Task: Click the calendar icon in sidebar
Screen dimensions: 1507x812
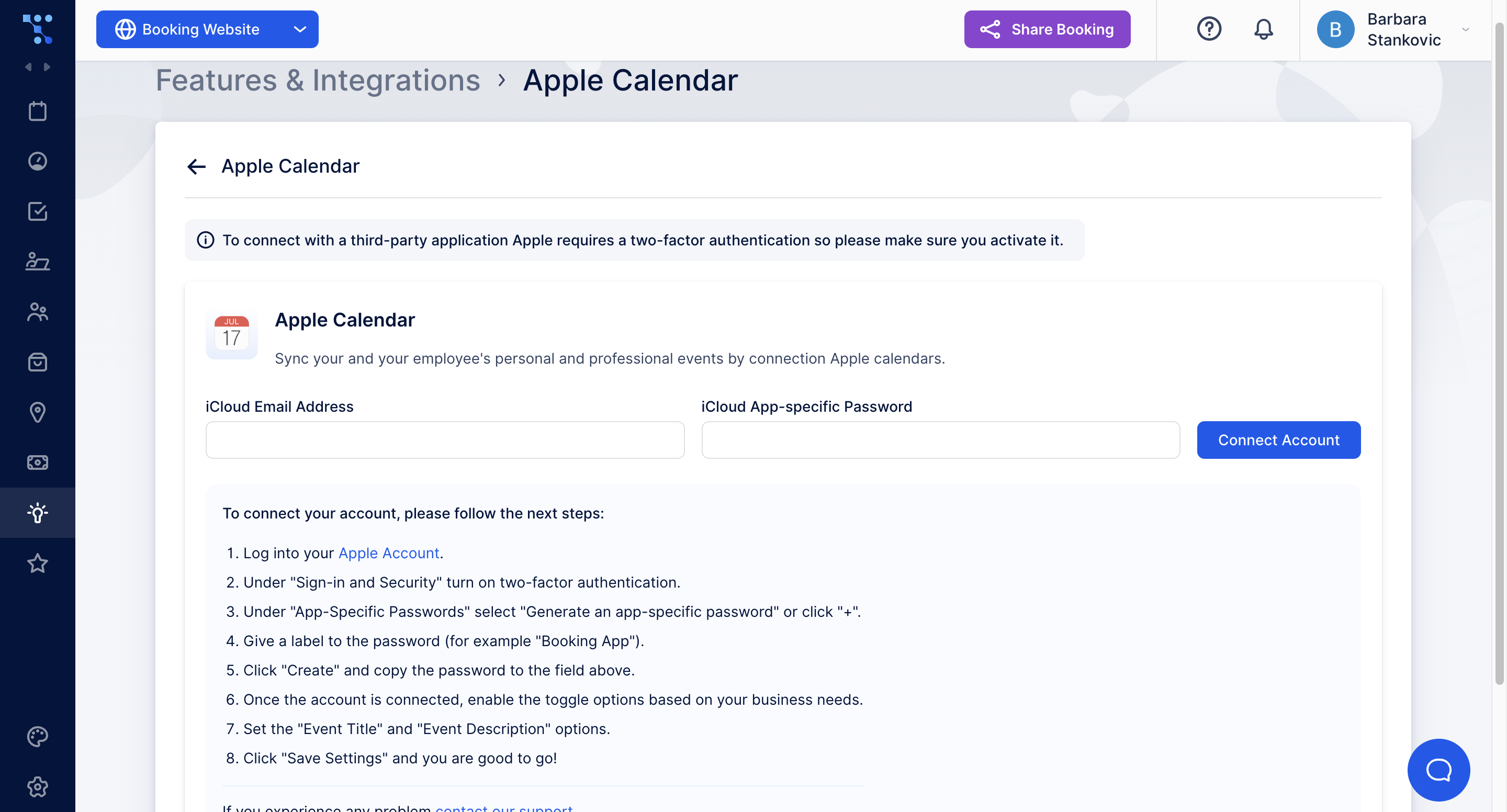Action: [37, 112]
